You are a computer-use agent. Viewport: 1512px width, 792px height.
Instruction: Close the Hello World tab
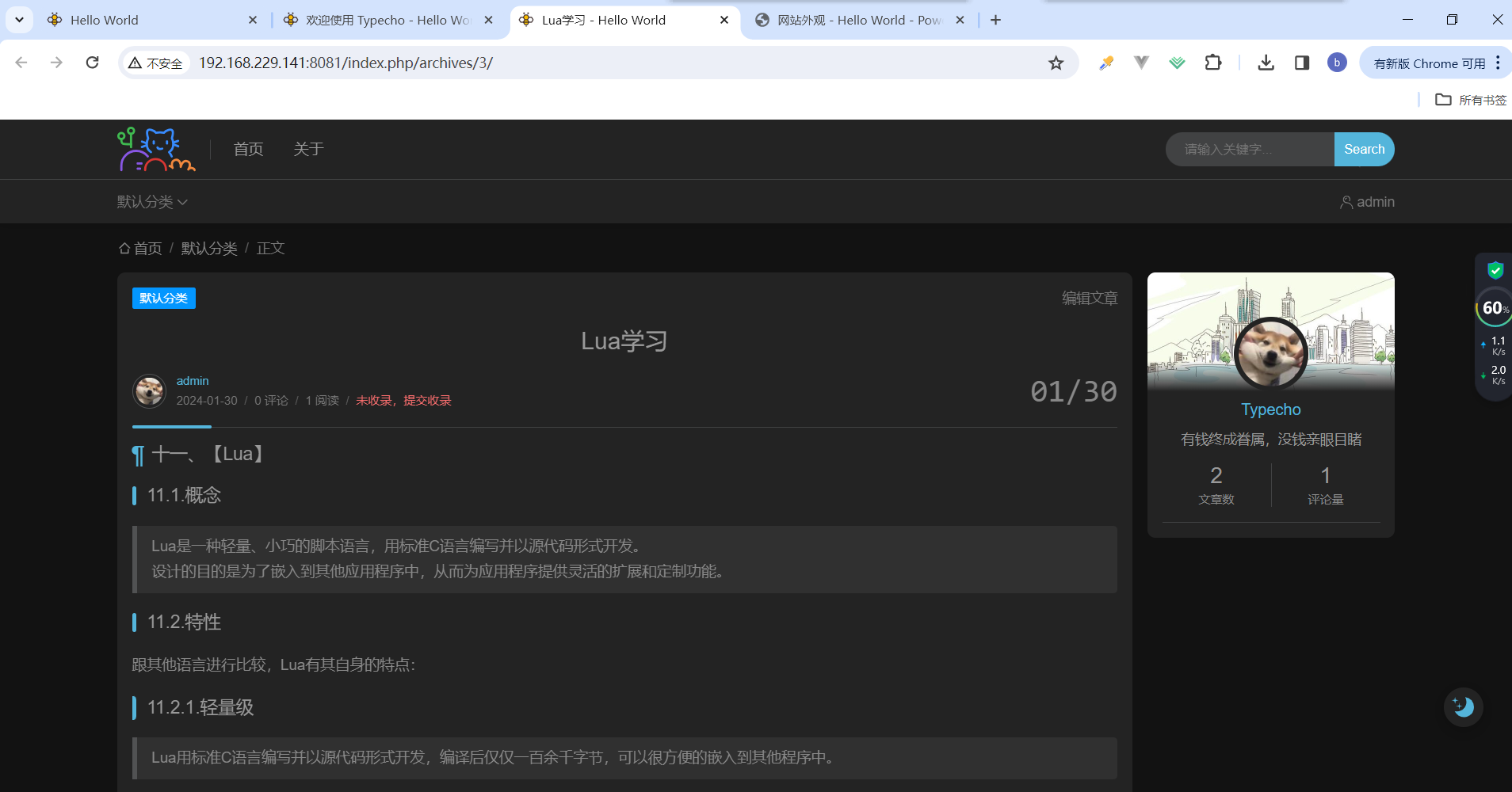tap(253, 20)
